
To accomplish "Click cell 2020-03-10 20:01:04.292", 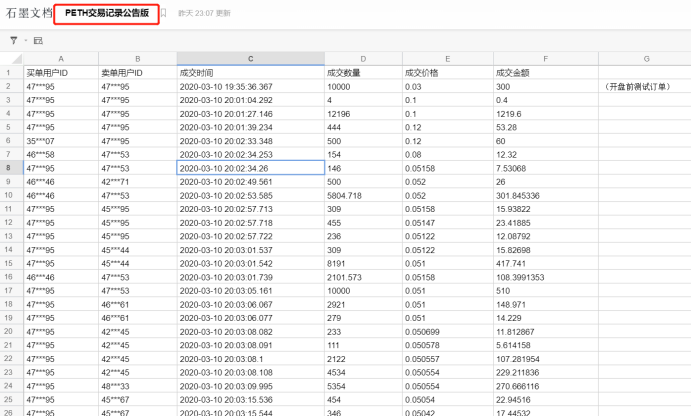I will click(251, 100).
